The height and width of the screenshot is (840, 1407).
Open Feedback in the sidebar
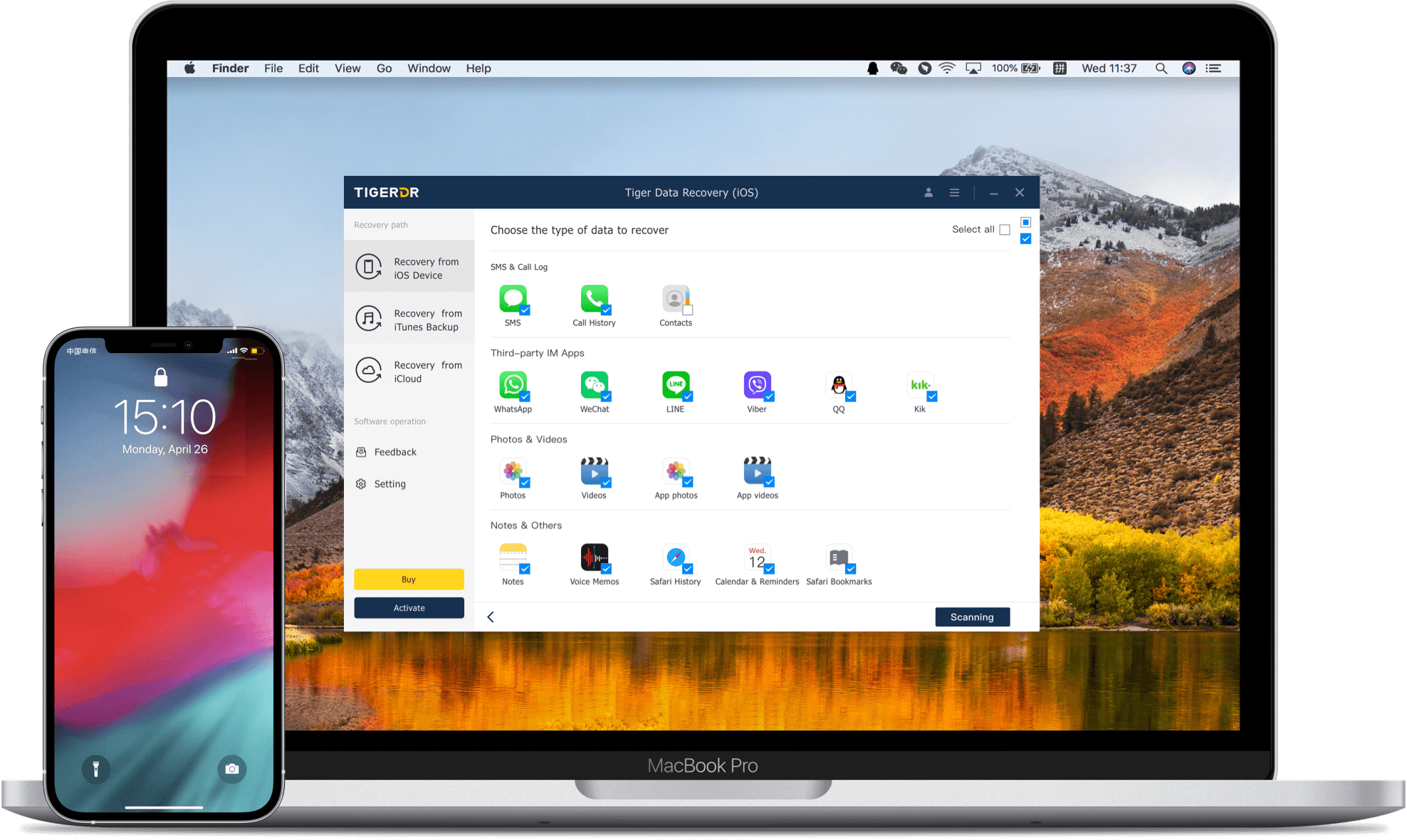[387, 452]
